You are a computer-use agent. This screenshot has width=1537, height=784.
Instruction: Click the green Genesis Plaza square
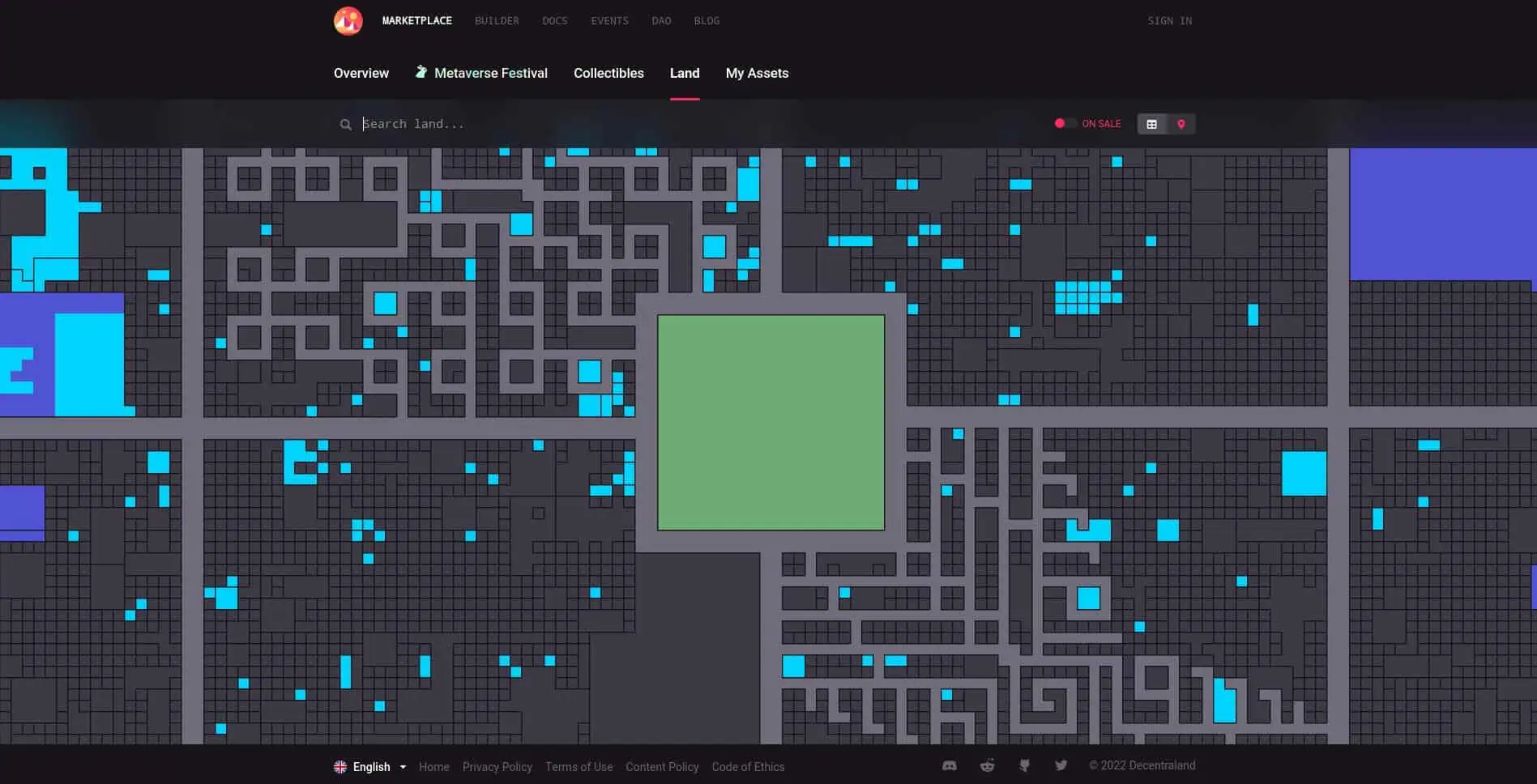click(771, 423)
